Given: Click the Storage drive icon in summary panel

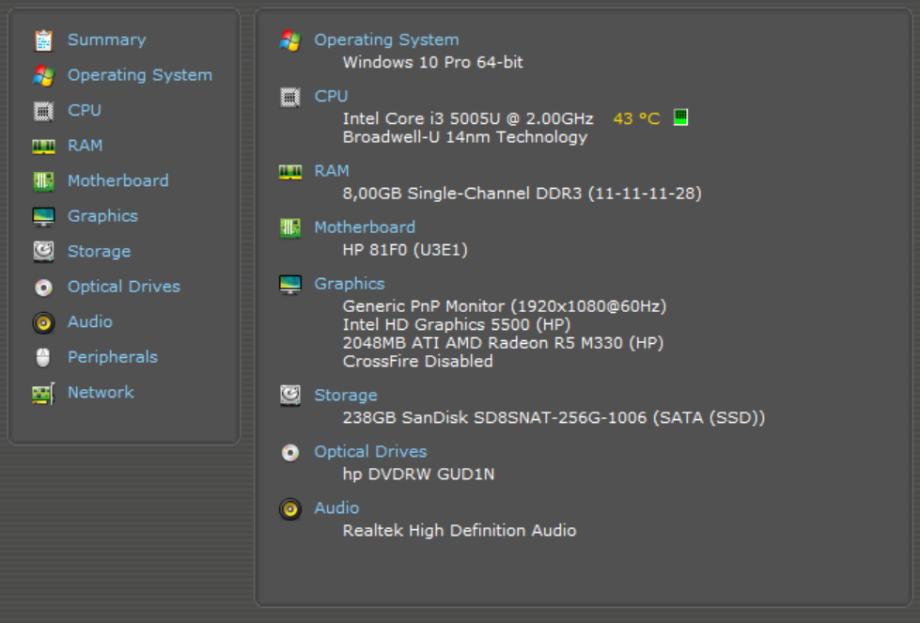Looking at the screenshot, I should click(290, 395).
